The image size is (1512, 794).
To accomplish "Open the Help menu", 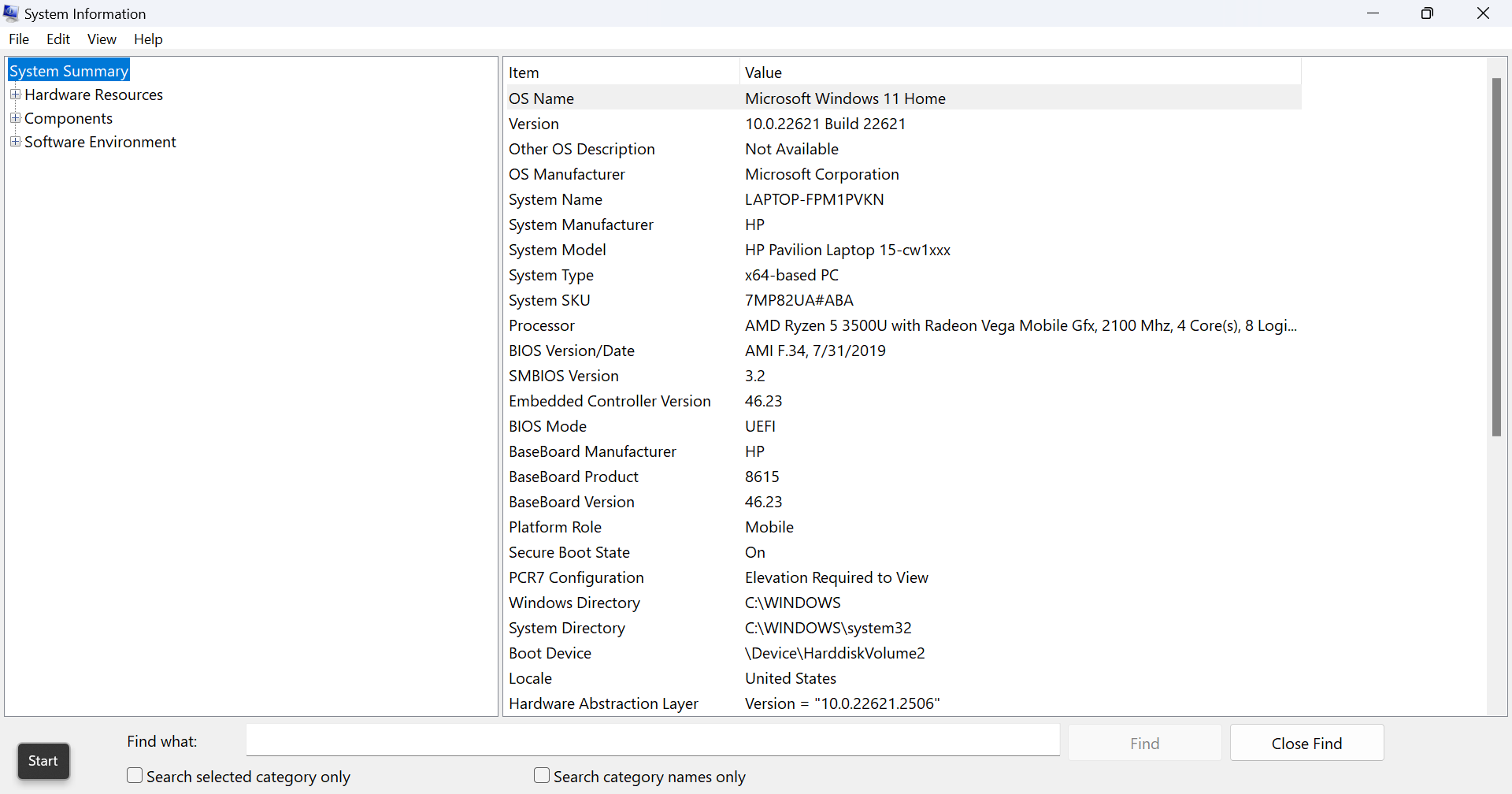I will tap(148, 39).
